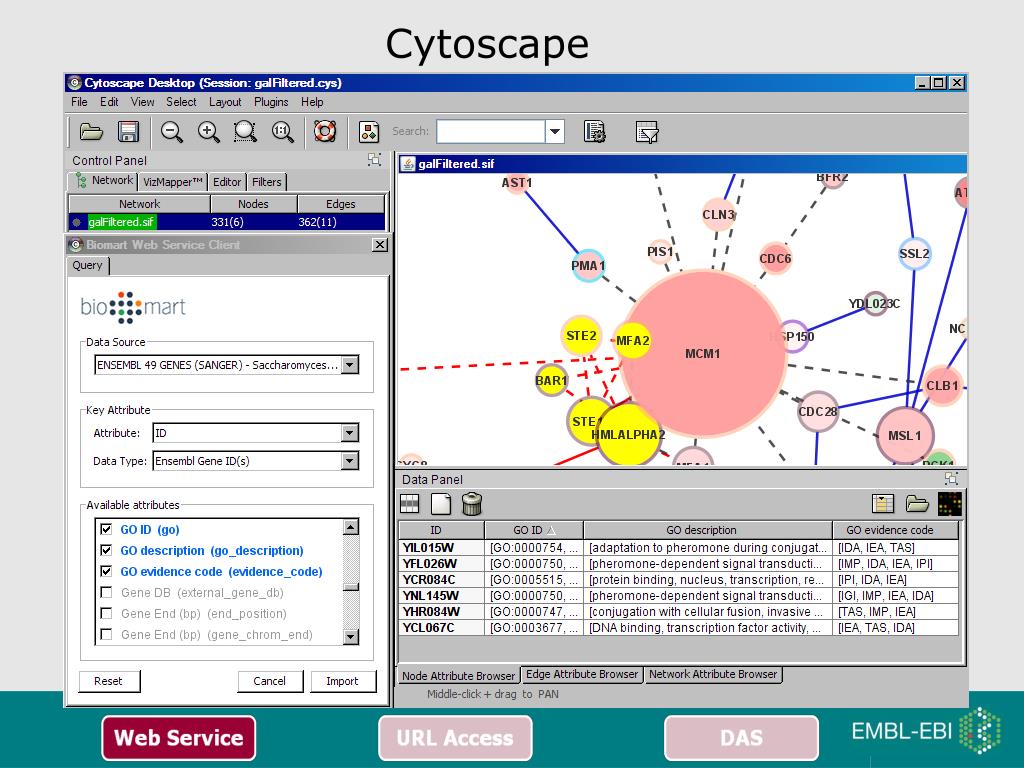Click the Search input field
Viewport: 1024px width, 768px height.
pyautogui.click(x=491, y=131)
